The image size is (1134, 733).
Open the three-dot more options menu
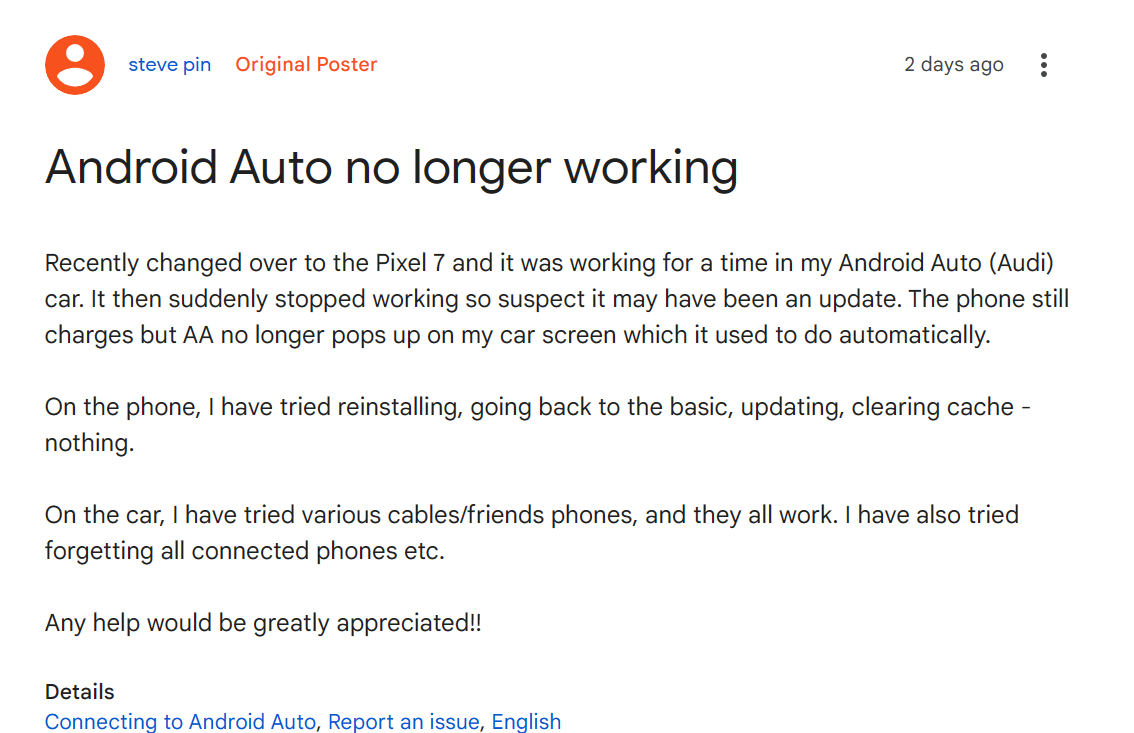tap(1043, 65)
